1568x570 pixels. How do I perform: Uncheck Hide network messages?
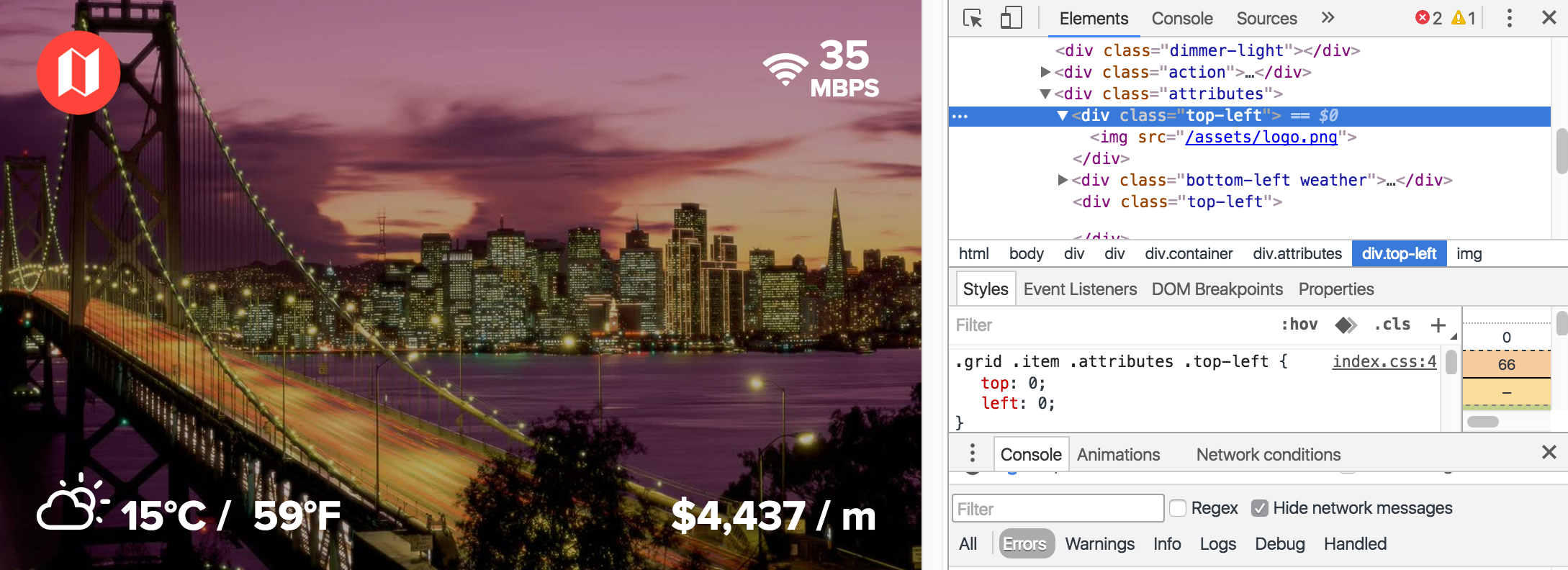1260,508
